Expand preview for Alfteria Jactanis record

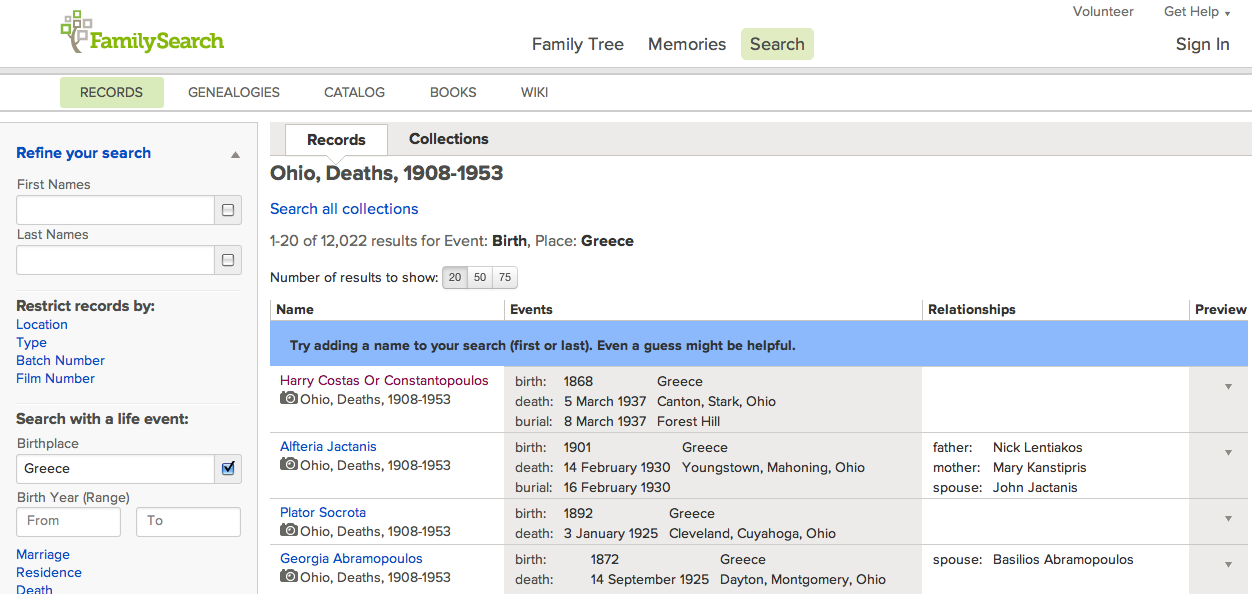point(1228,453)
